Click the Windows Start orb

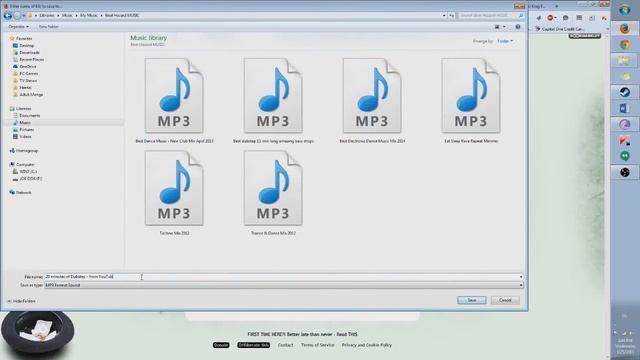[x=624, y=10]
